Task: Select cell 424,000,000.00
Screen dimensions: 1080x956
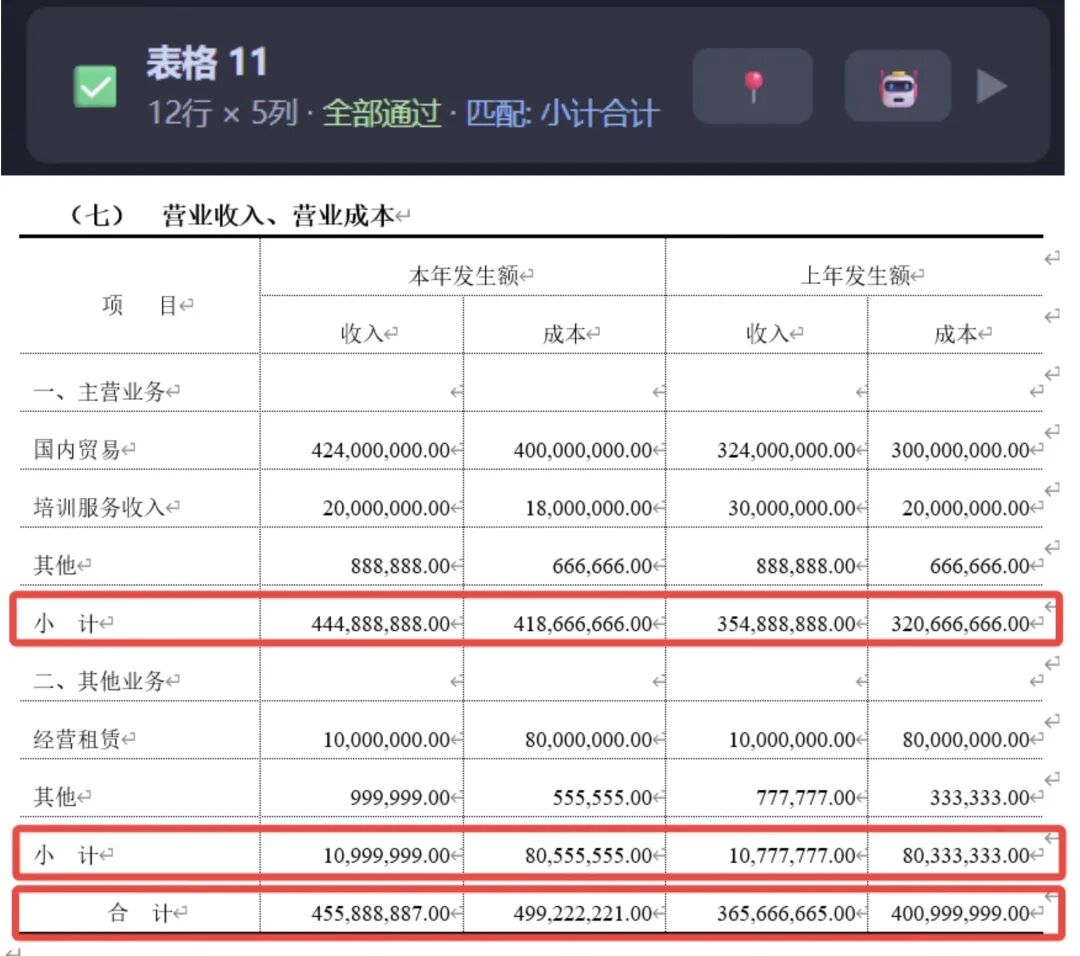Action: pyautogui.click(x=381, y=450)
